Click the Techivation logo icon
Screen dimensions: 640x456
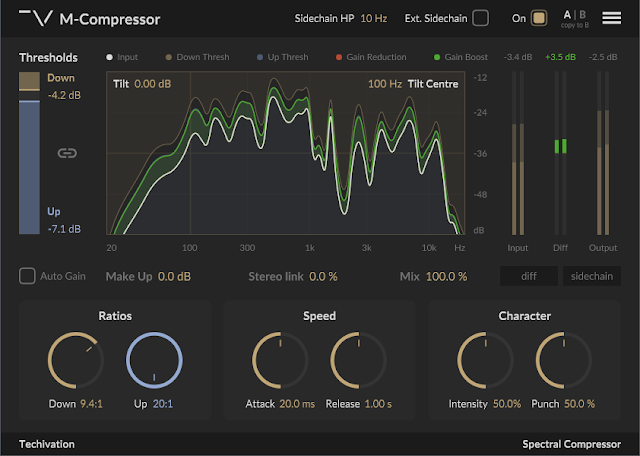pos(36,18)
